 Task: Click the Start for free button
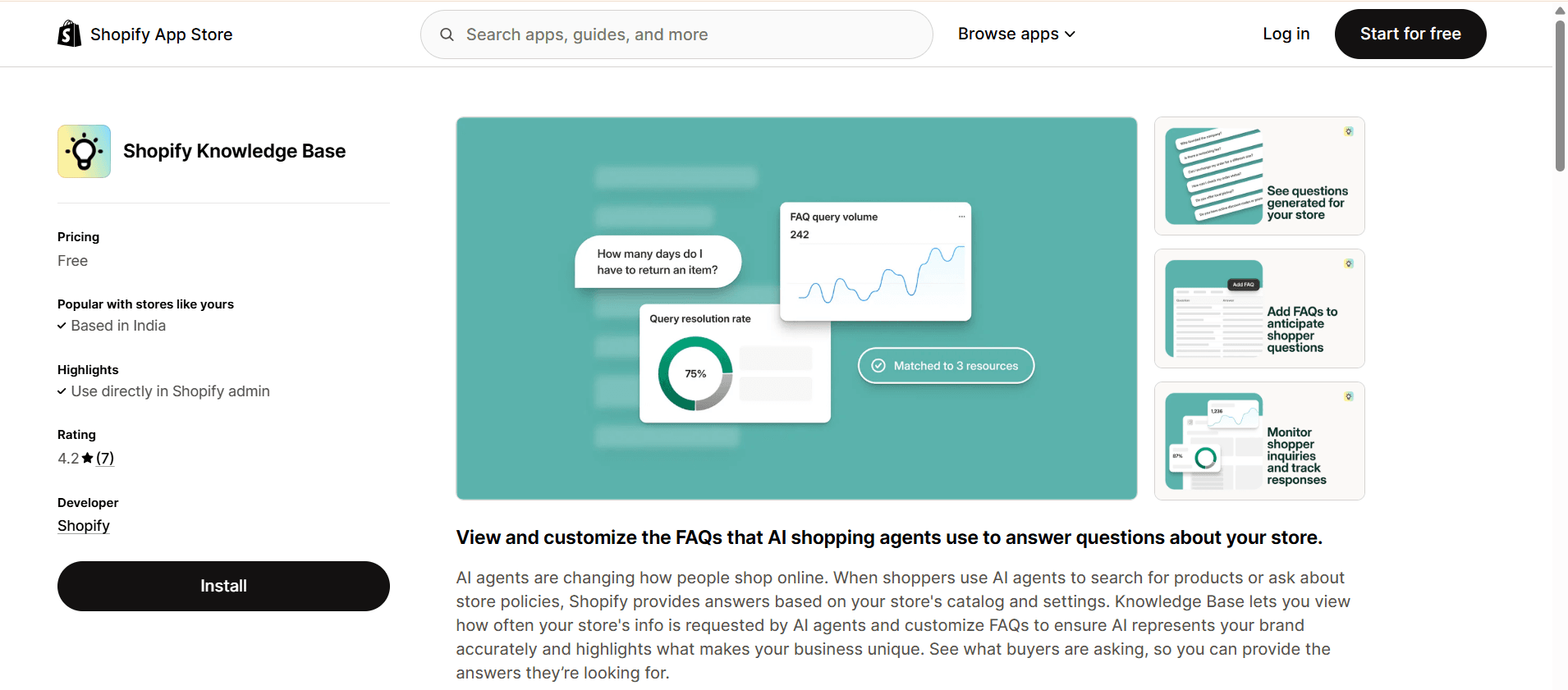tap(1410, 34)
